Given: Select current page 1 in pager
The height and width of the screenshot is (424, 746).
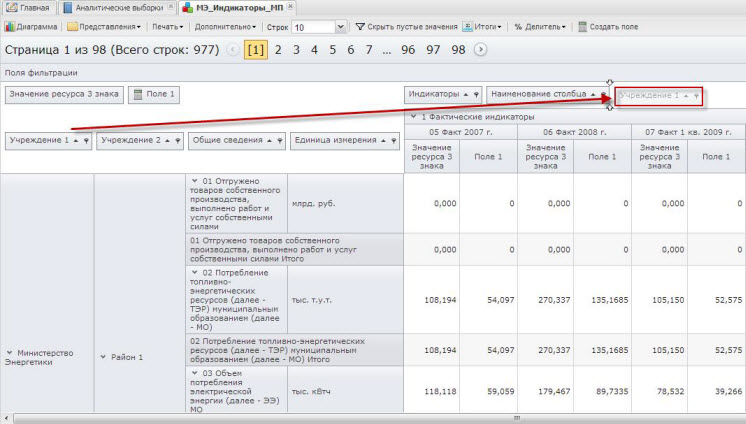Looking at the screenshot, I should [x=256, y=50].
